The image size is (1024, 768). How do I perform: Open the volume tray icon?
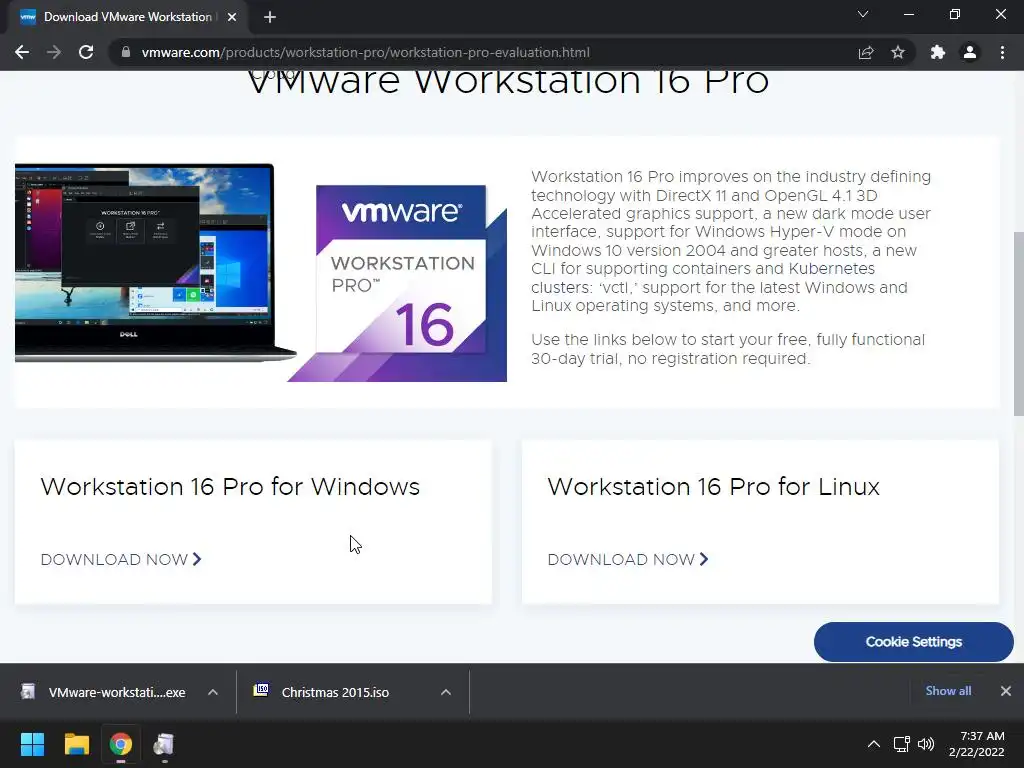tap(926, 744)
